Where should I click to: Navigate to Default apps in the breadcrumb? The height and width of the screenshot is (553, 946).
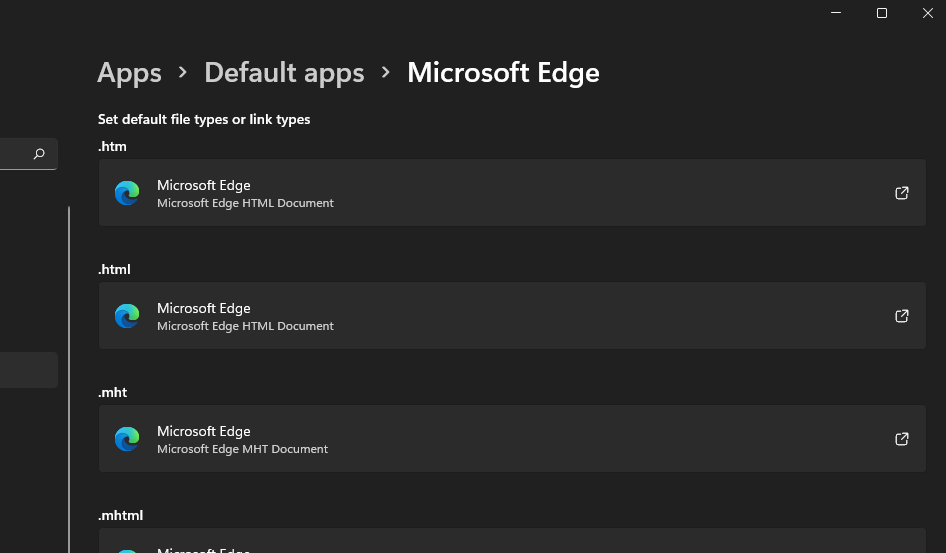point(284,73)
